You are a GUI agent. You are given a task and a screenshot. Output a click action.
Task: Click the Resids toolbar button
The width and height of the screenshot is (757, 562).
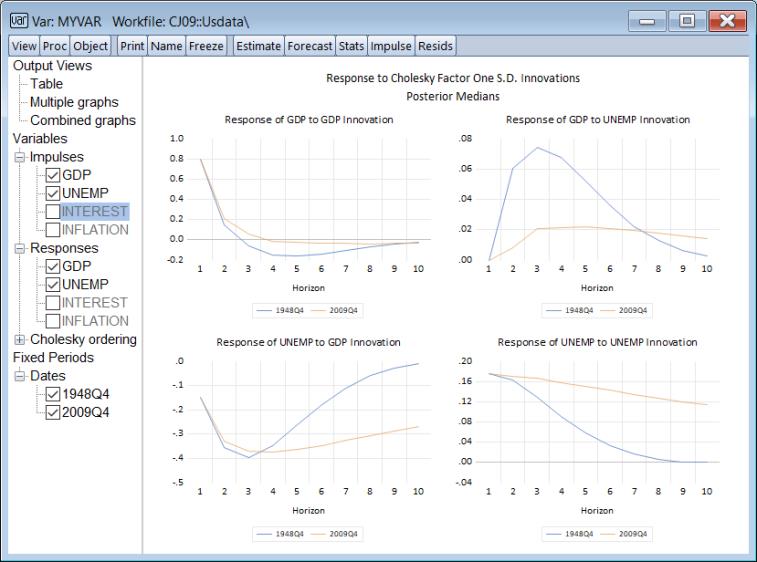pos(435,46)
